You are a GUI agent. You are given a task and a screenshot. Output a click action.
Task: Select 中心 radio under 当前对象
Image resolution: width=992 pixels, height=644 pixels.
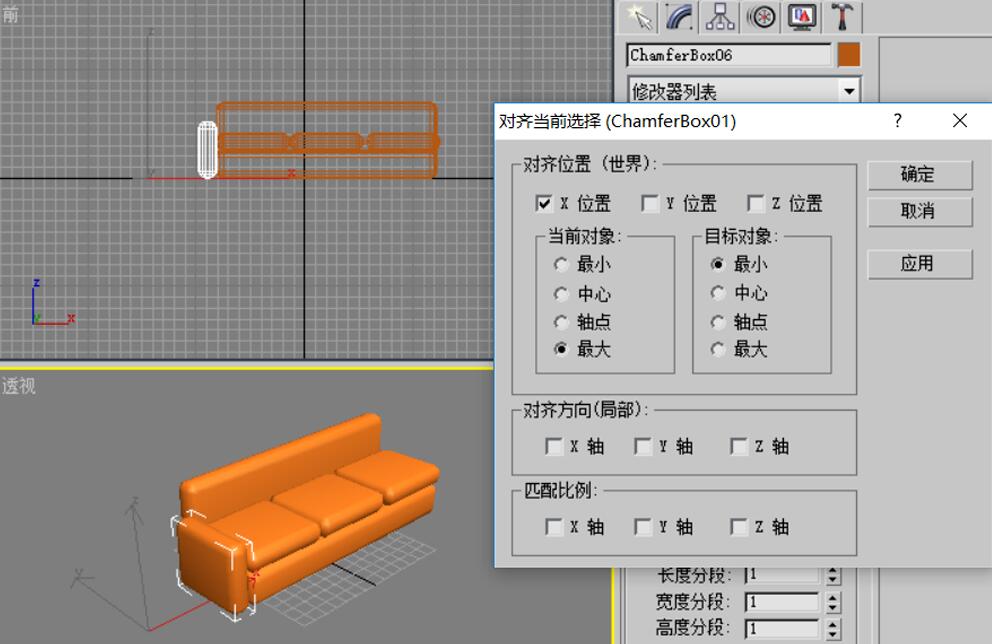(561, 293)
